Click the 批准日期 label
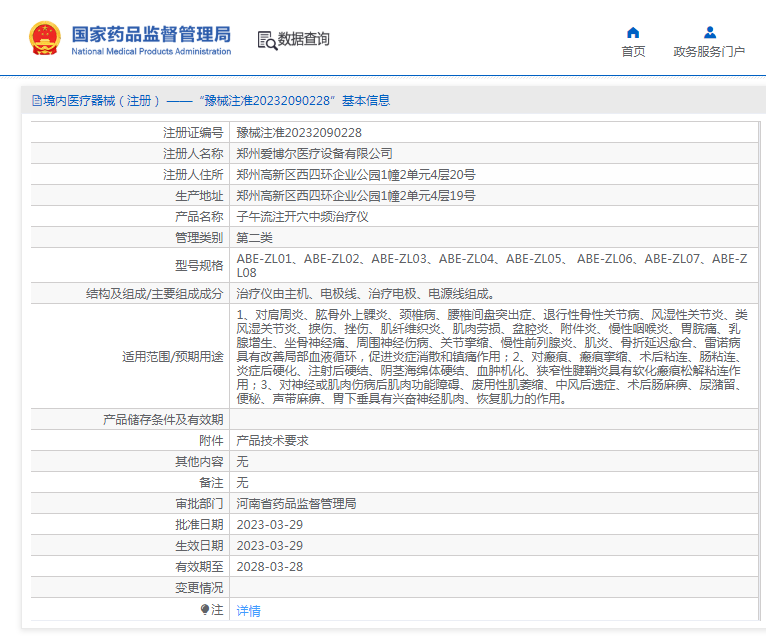Screen dimensions: 766x640 tap(199, 525)
